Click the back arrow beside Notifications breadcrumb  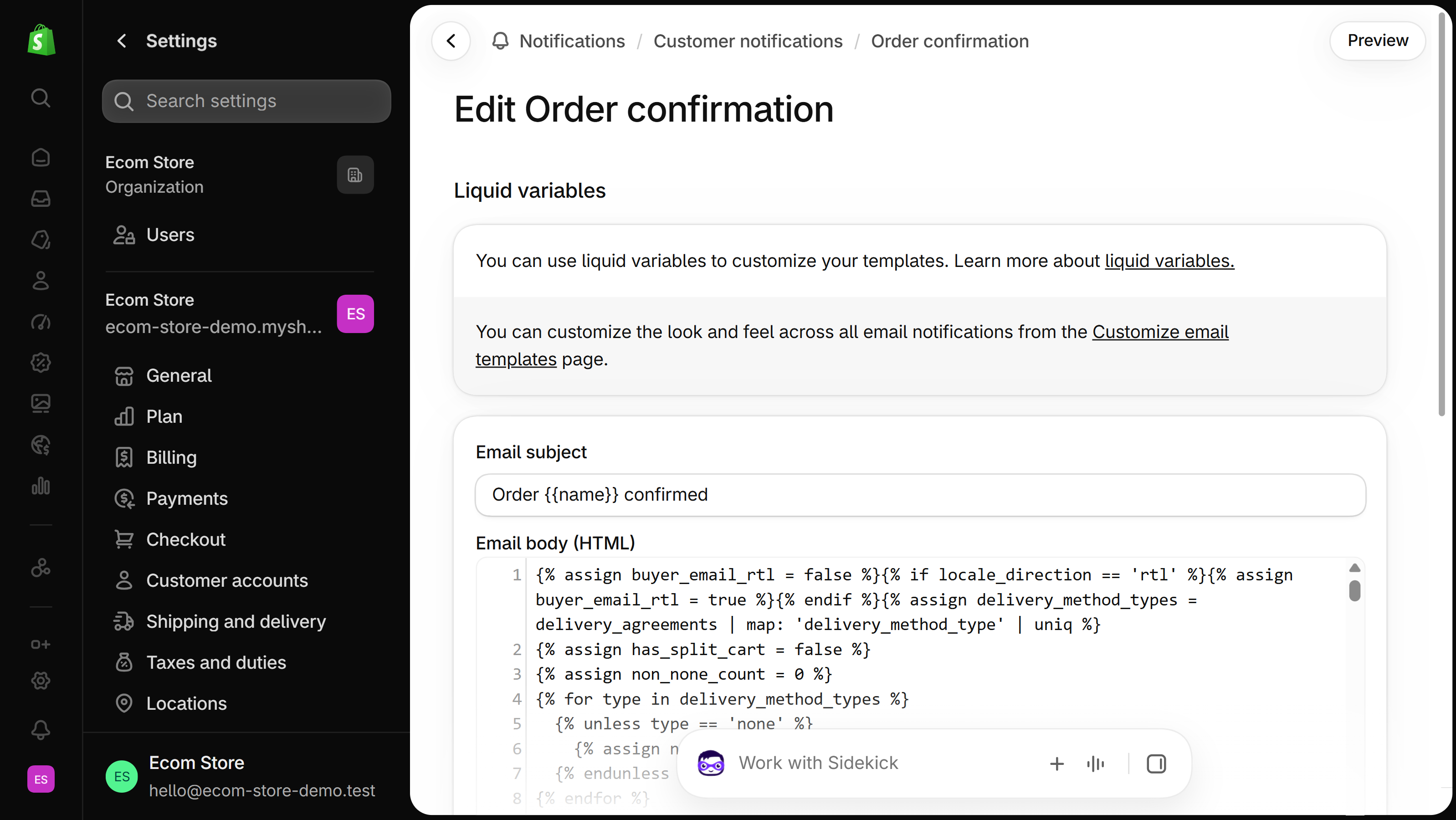tap(451, 41)
